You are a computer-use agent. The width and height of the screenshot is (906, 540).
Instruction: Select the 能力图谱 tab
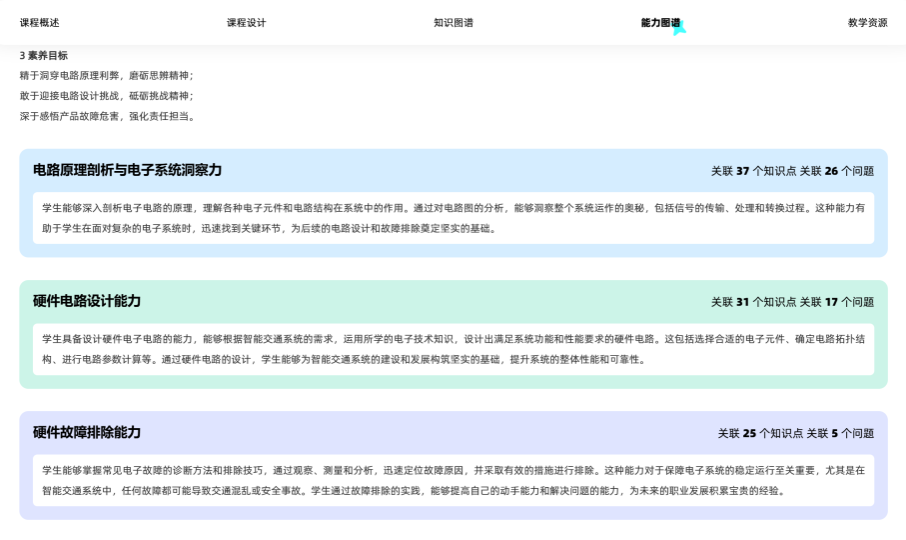[660, 22]
